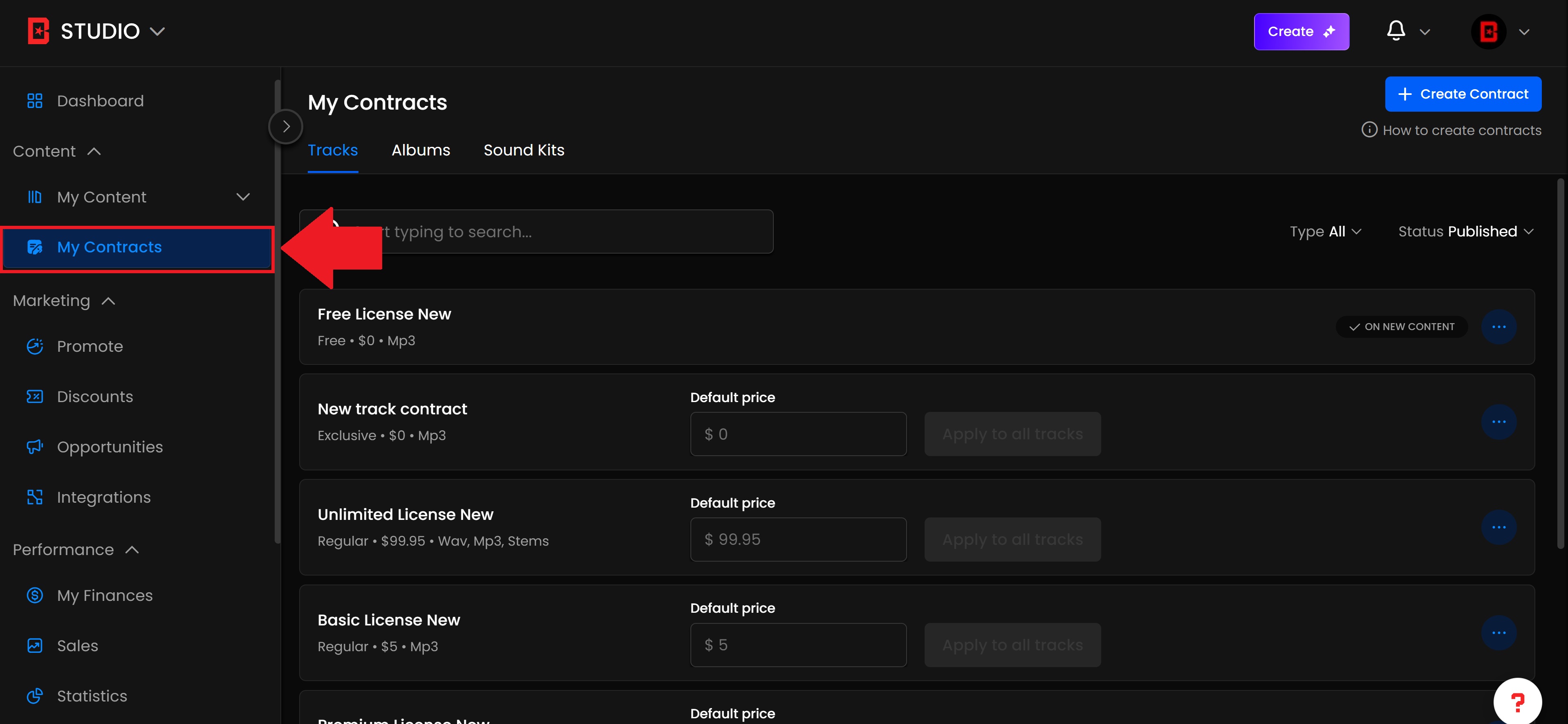Click the Unlimited License default price field

tap(798, 540)
